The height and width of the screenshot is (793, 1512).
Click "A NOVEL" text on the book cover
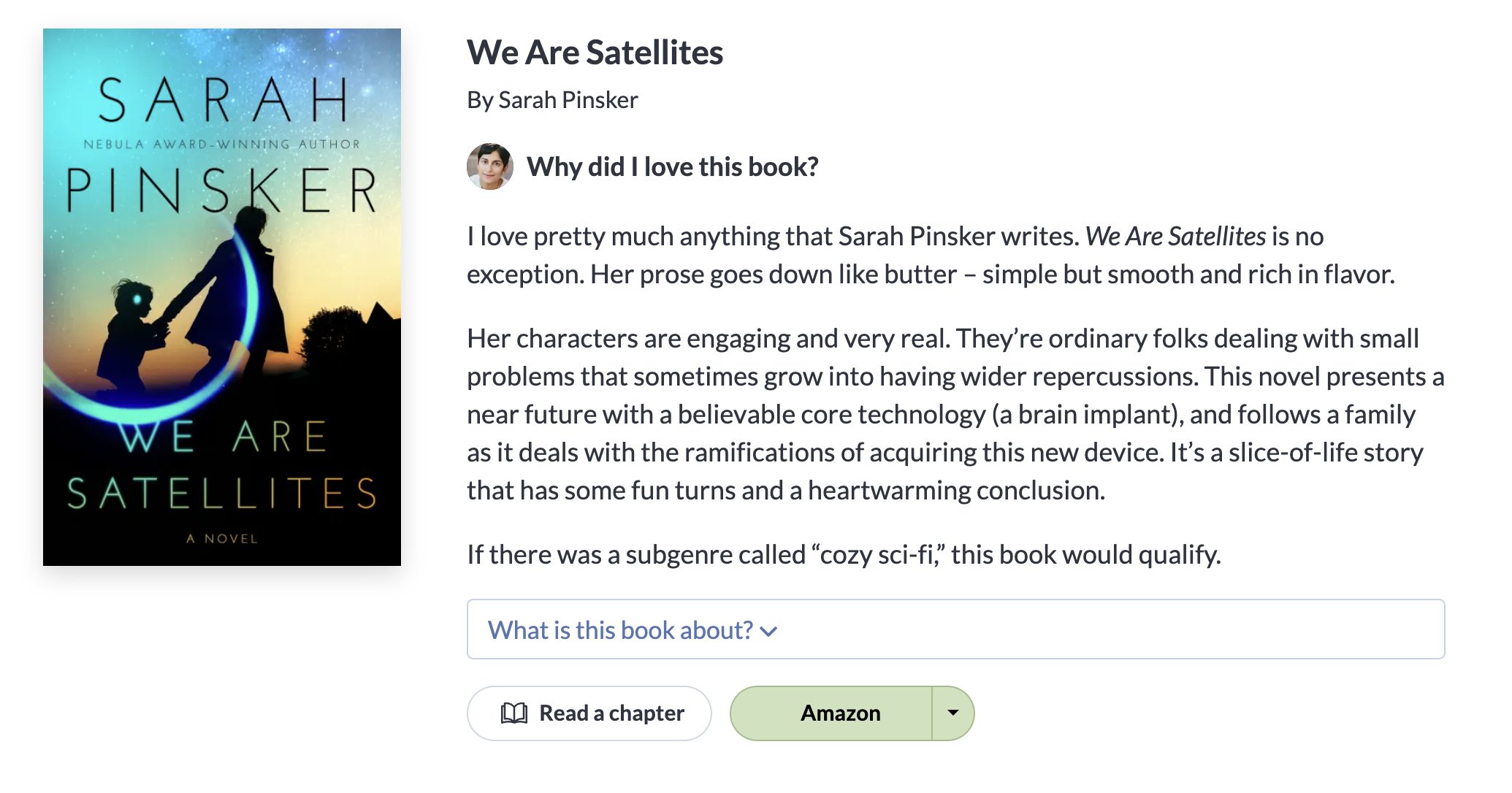pos(222,539)
